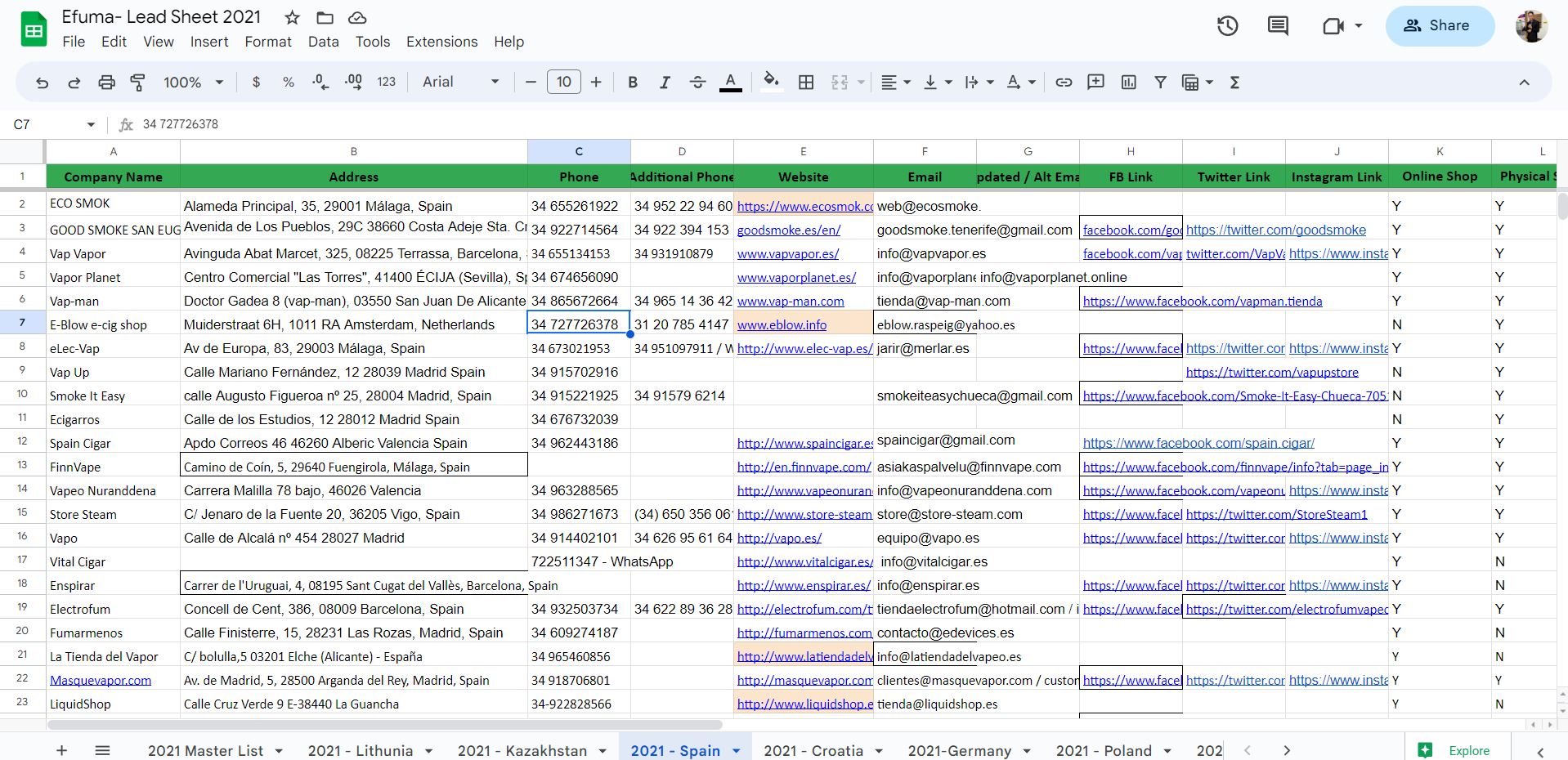
Task: Click the Share button
Action: click(1439, 25)
